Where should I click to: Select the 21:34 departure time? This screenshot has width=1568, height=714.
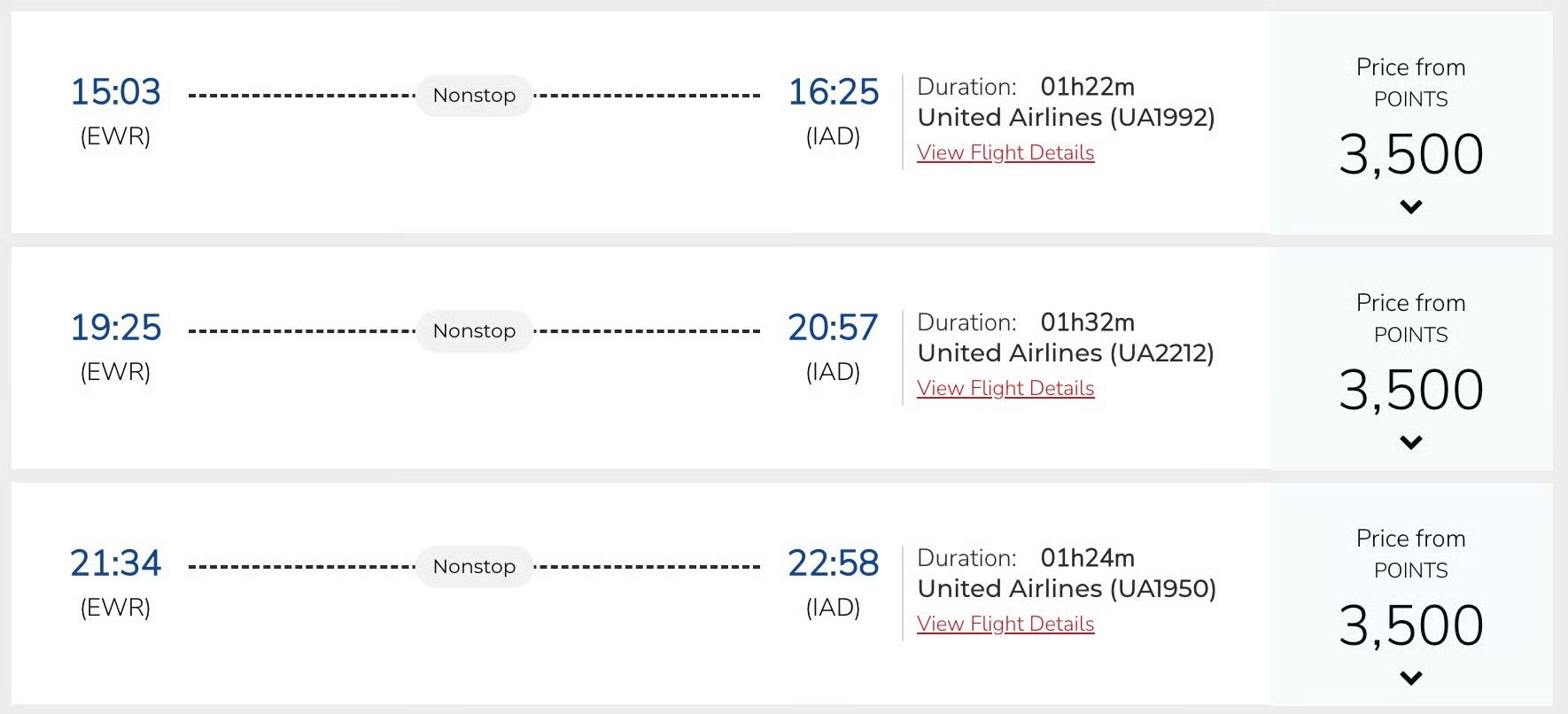click(116, 563)
